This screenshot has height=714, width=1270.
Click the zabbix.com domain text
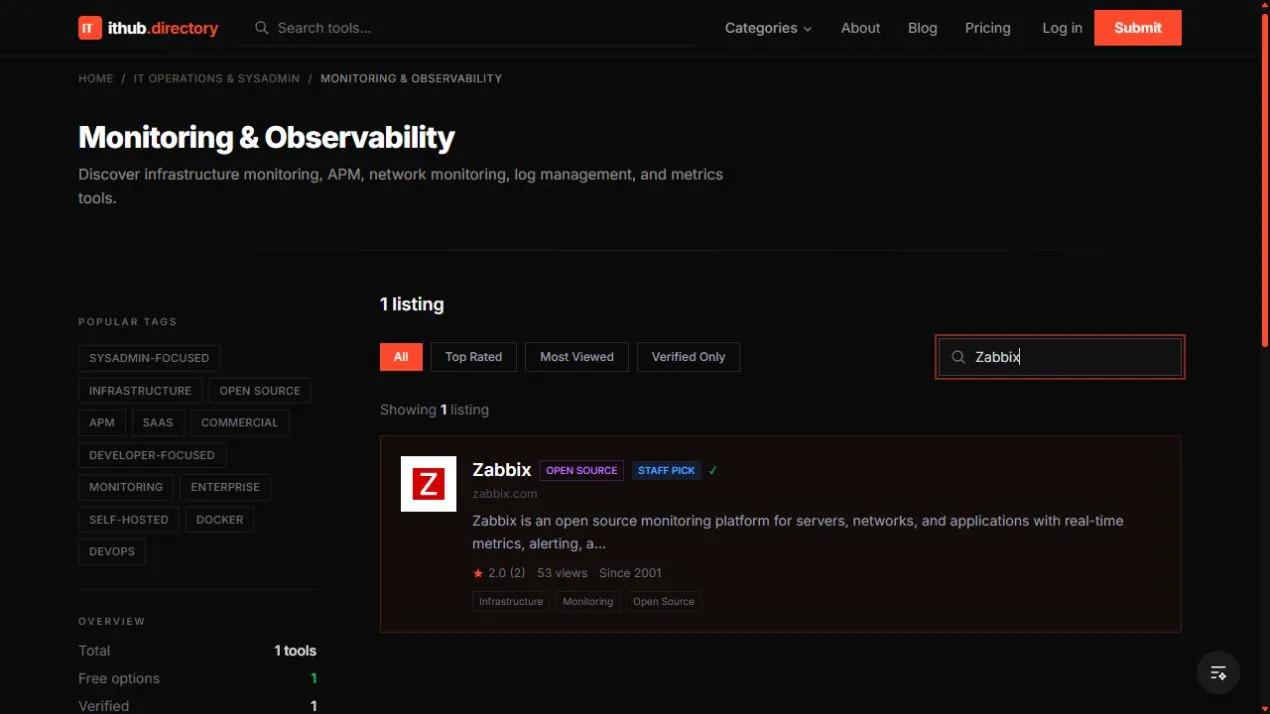[504, 494]
